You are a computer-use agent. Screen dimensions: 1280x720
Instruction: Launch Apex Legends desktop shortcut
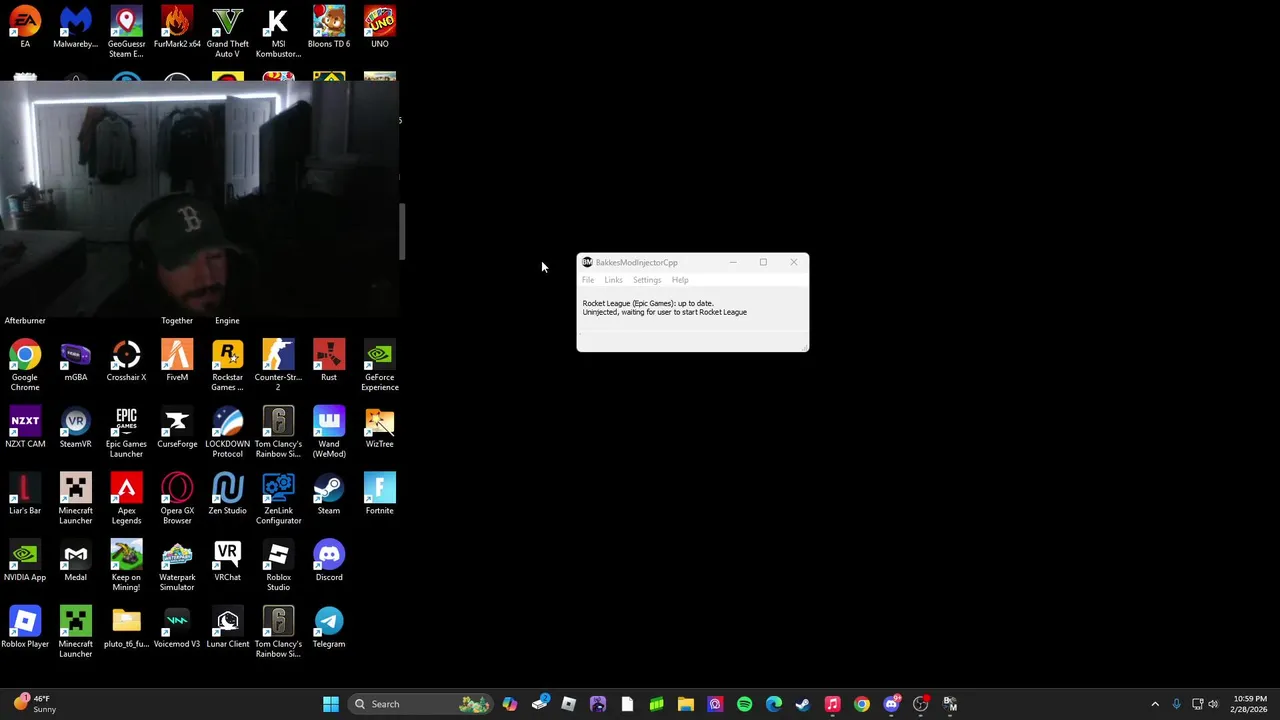click(126, 499)
